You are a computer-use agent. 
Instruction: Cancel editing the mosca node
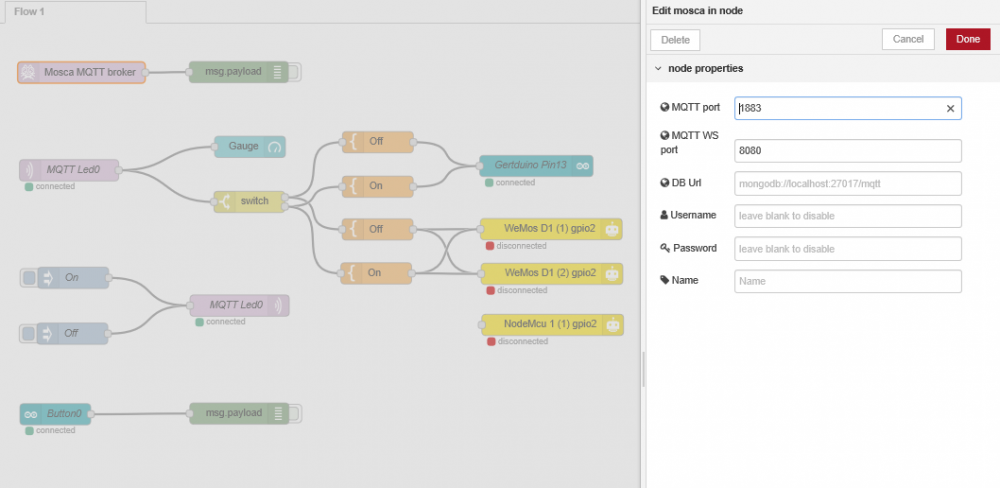point(907,39)
